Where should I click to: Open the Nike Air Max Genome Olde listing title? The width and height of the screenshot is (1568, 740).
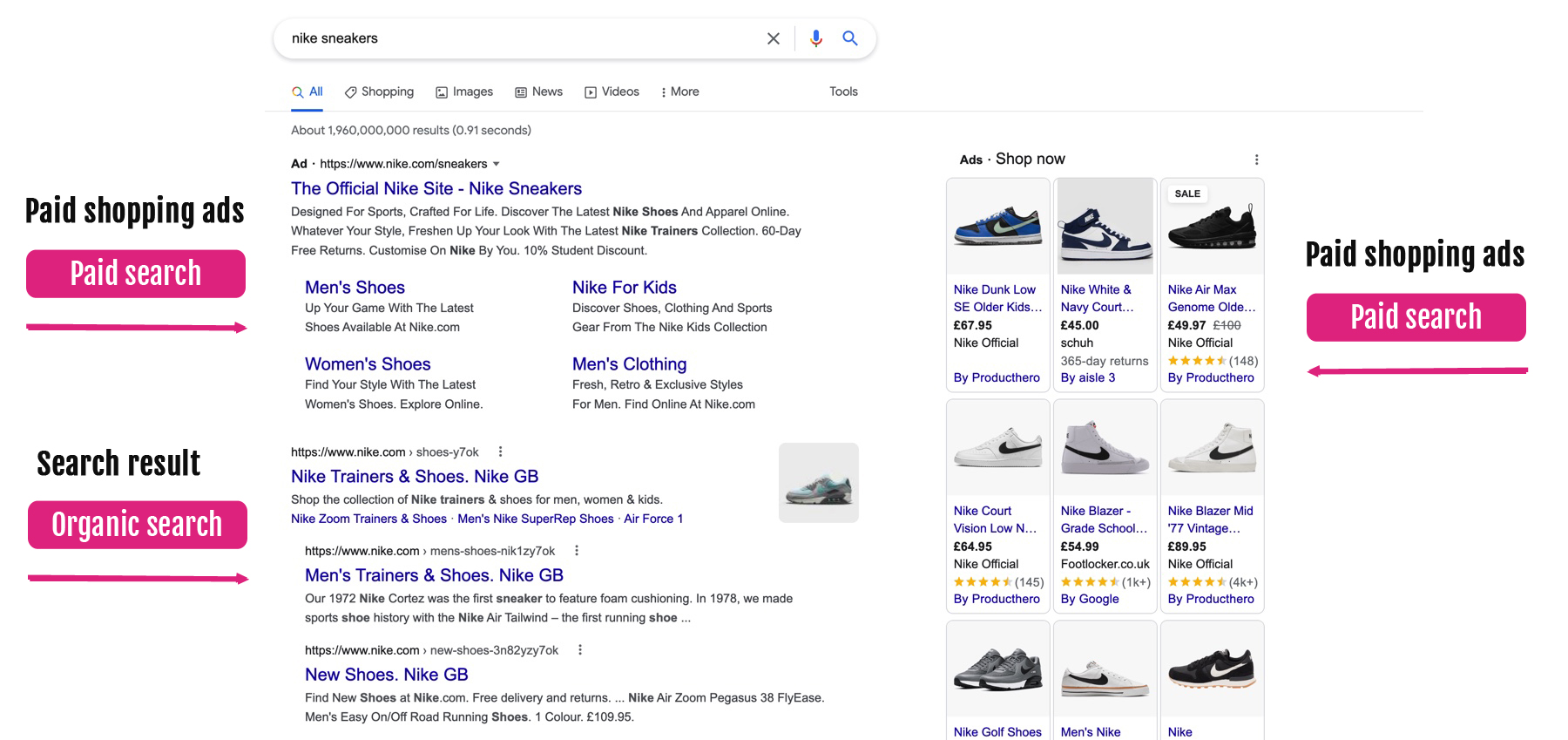[x=1212, y=298]
